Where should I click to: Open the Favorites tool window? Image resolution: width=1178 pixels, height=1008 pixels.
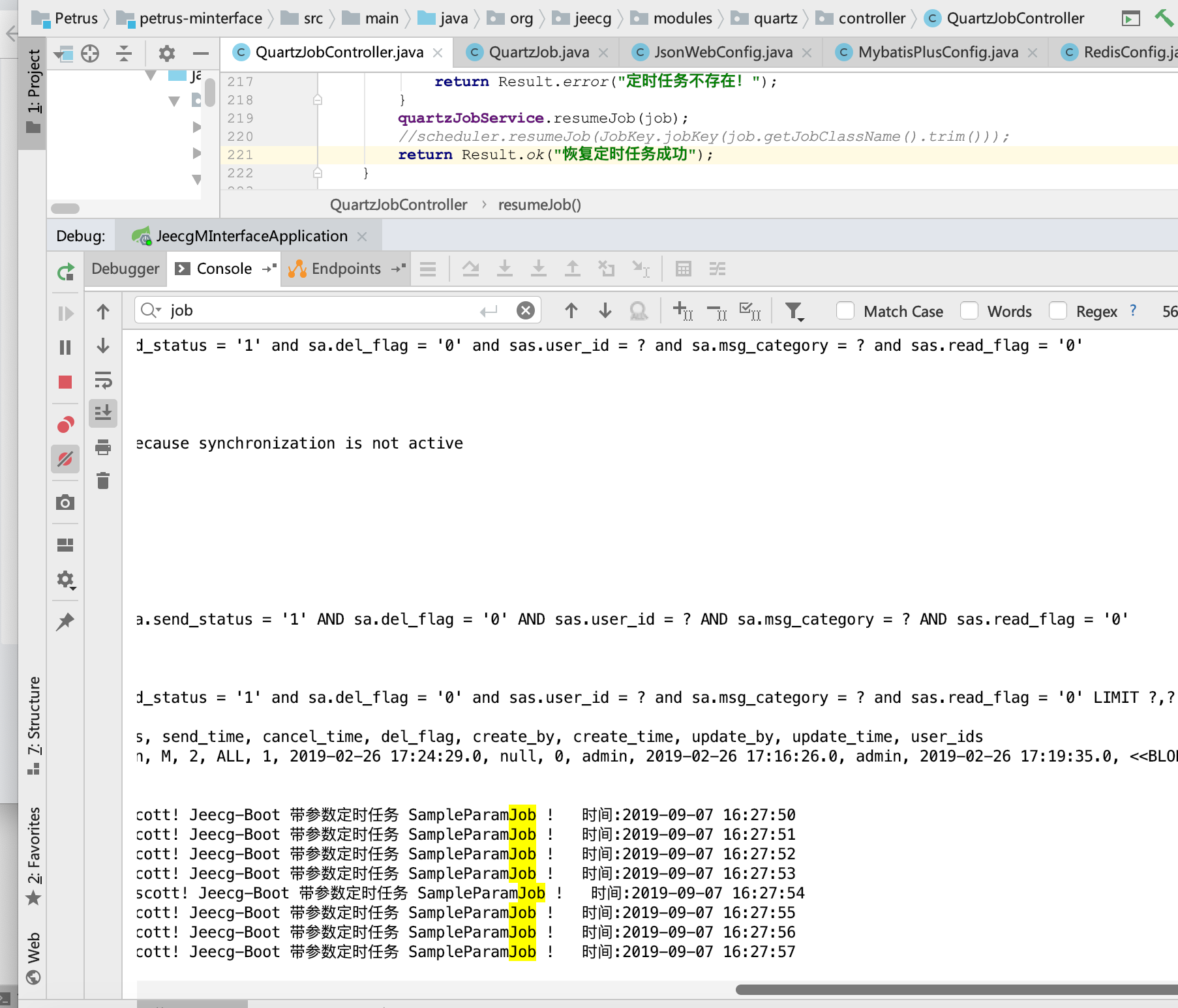[x=34, y=855]
